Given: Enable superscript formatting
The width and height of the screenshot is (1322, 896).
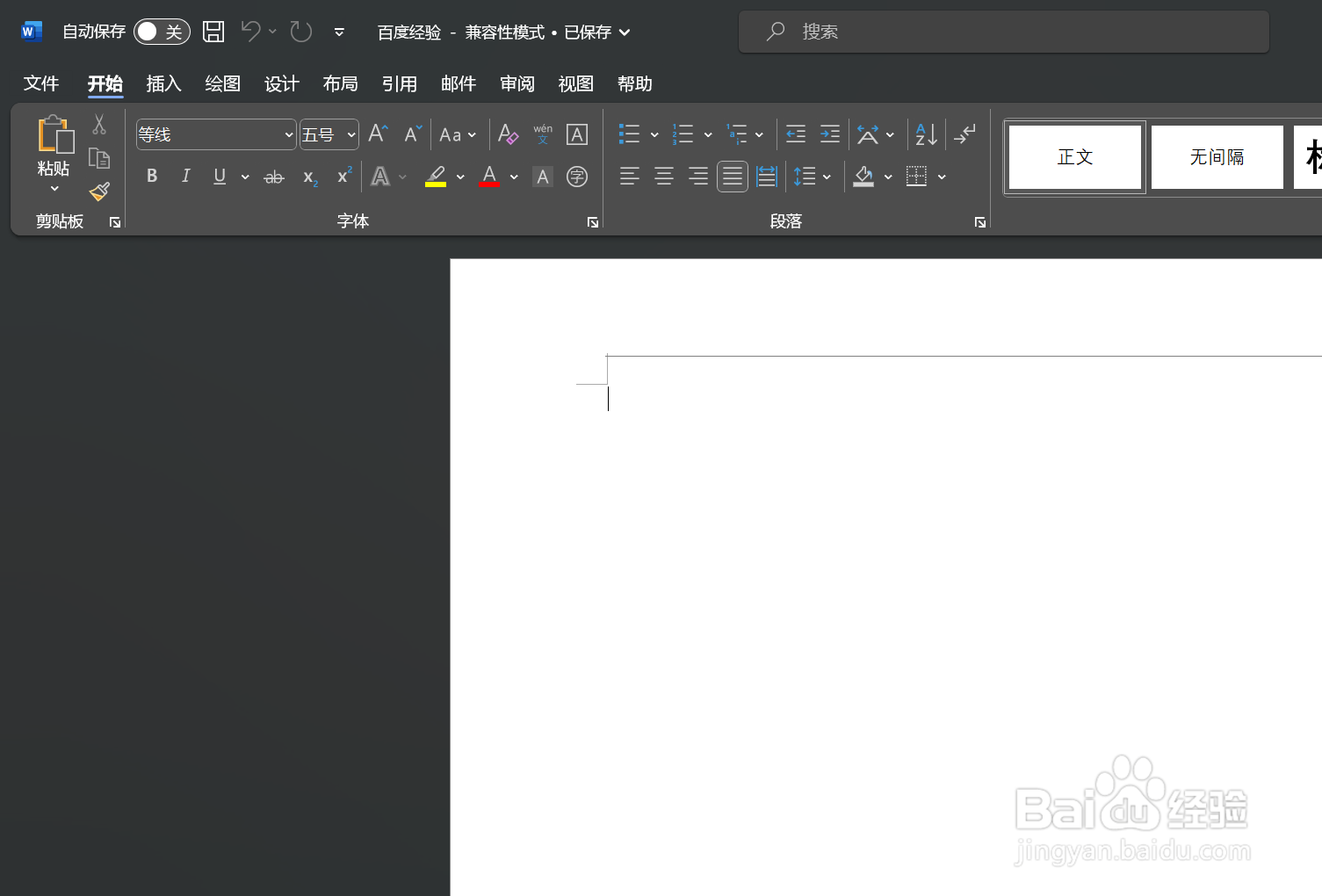Looking at the screenshot, I should tap(342, 176).
